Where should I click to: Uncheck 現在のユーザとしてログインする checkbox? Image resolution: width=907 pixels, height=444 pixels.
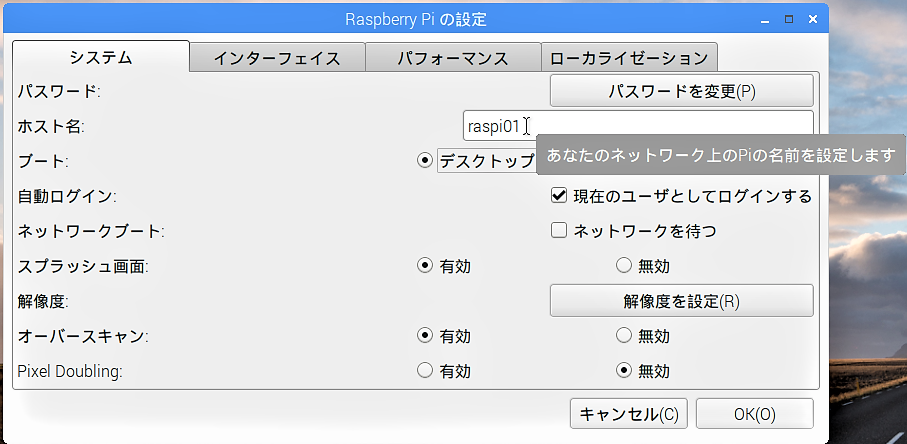559,196
